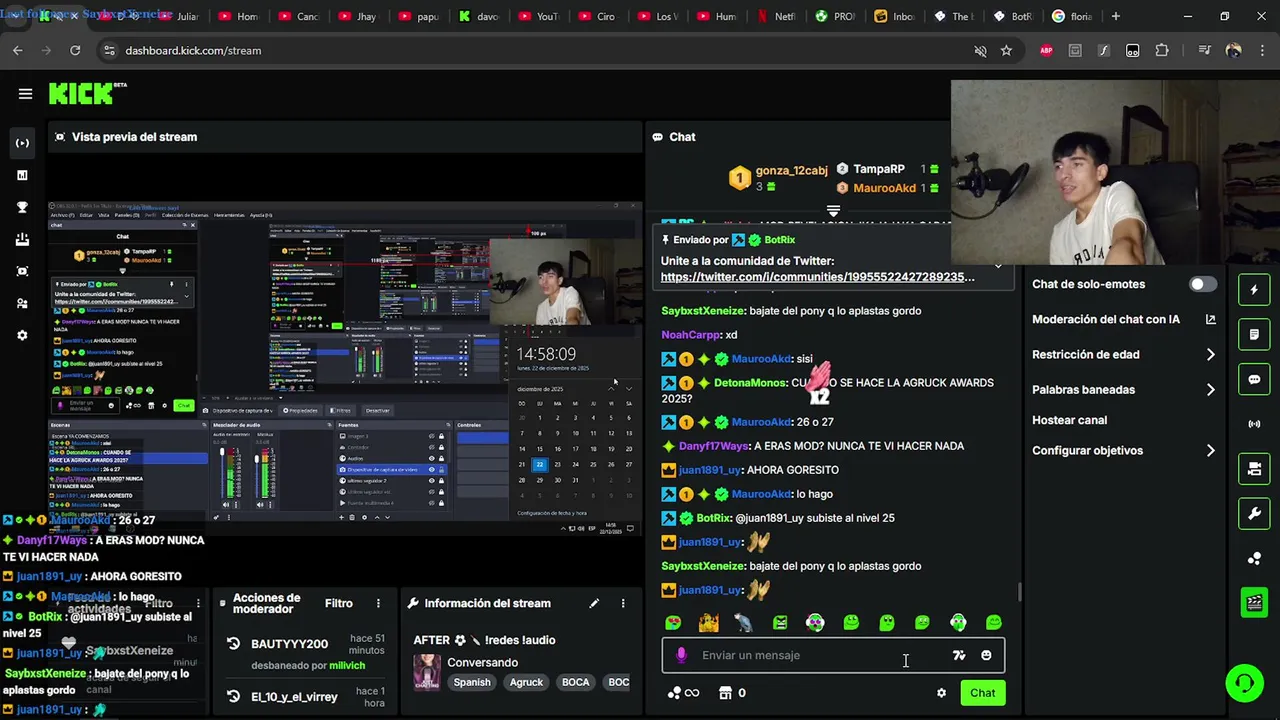Click the chat scrollbar
The width and height of the screenshot is (1280, 720).
point(1020,592)
